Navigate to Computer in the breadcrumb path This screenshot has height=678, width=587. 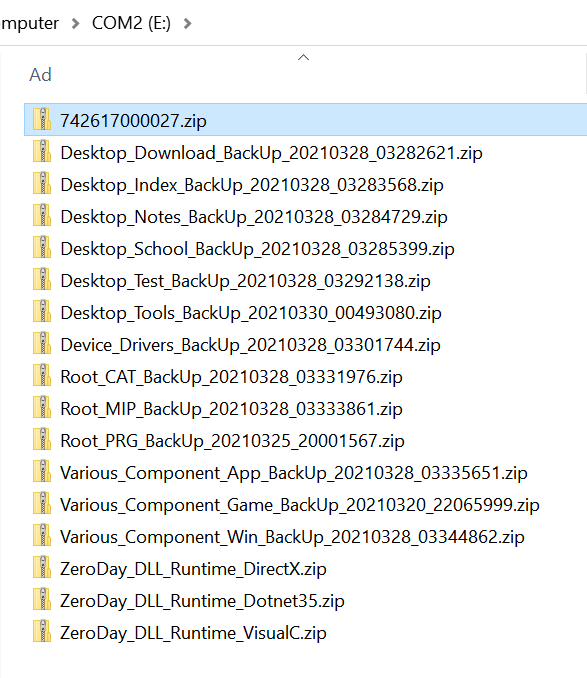click(29, 23)
